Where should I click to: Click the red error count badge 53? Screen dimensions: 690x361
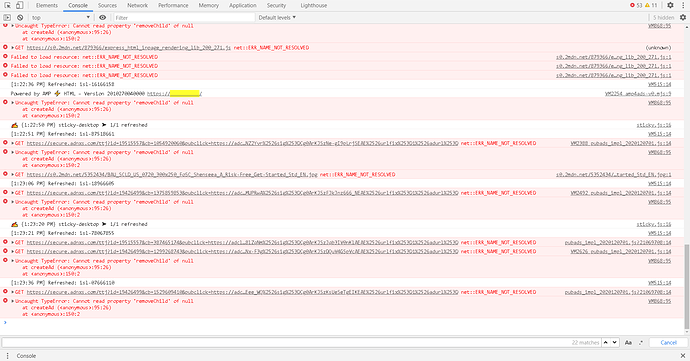636,5
